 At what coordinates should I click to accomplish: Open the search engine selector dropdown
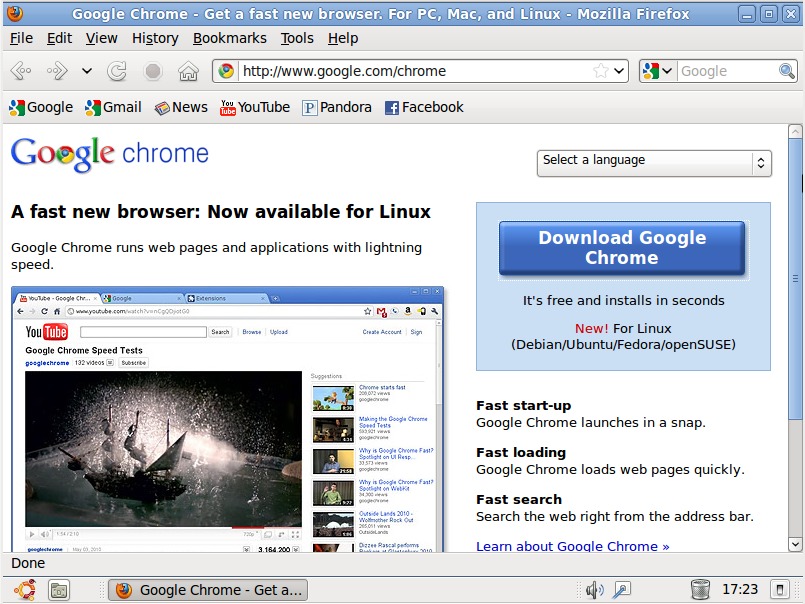coord(658,71)
